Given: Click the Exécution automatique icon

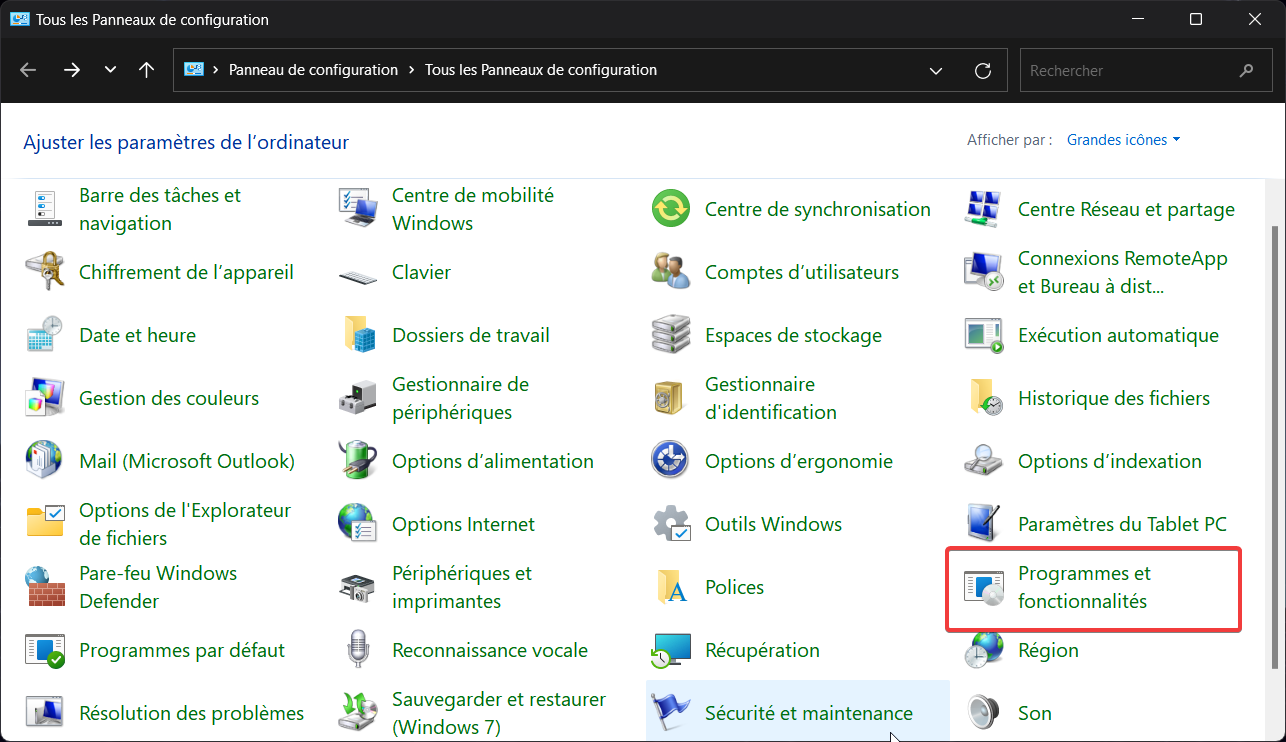Looking at the screenshot, I should pos(983,335).
